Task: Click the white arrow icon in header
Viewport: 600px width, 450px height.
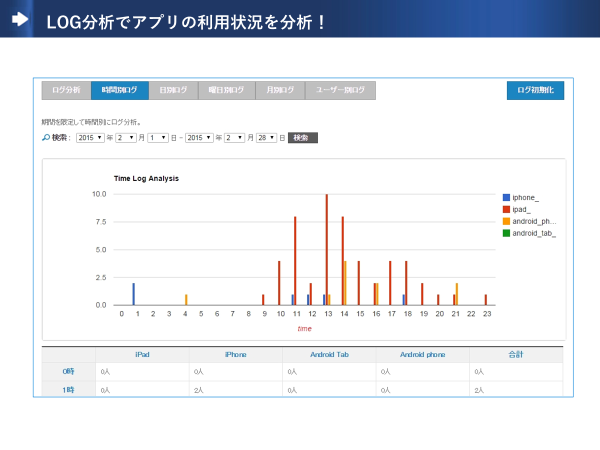Action: pos(19,19)
